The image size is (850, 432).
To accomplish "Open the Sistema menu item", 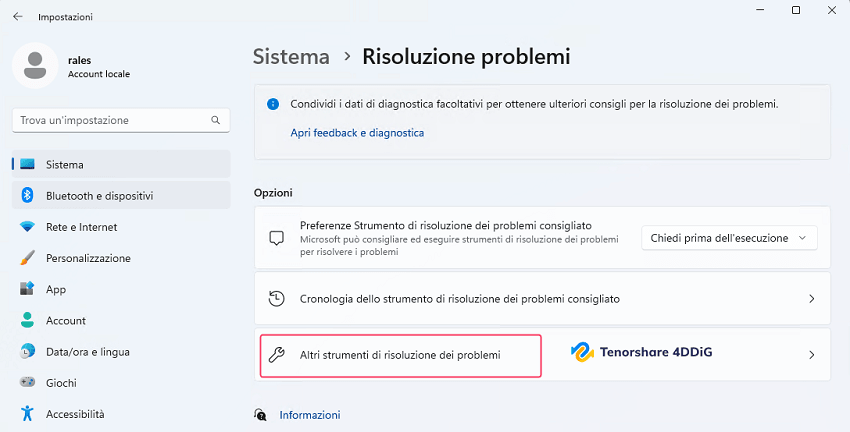I will pos(66,164).
